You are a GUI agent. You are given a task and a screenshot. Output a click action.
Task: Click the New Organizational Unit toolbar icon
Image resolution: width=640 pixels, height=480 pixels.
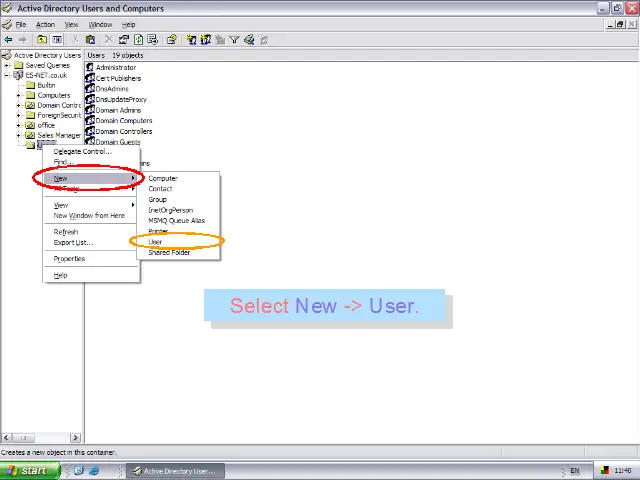(x=220, y=40)
